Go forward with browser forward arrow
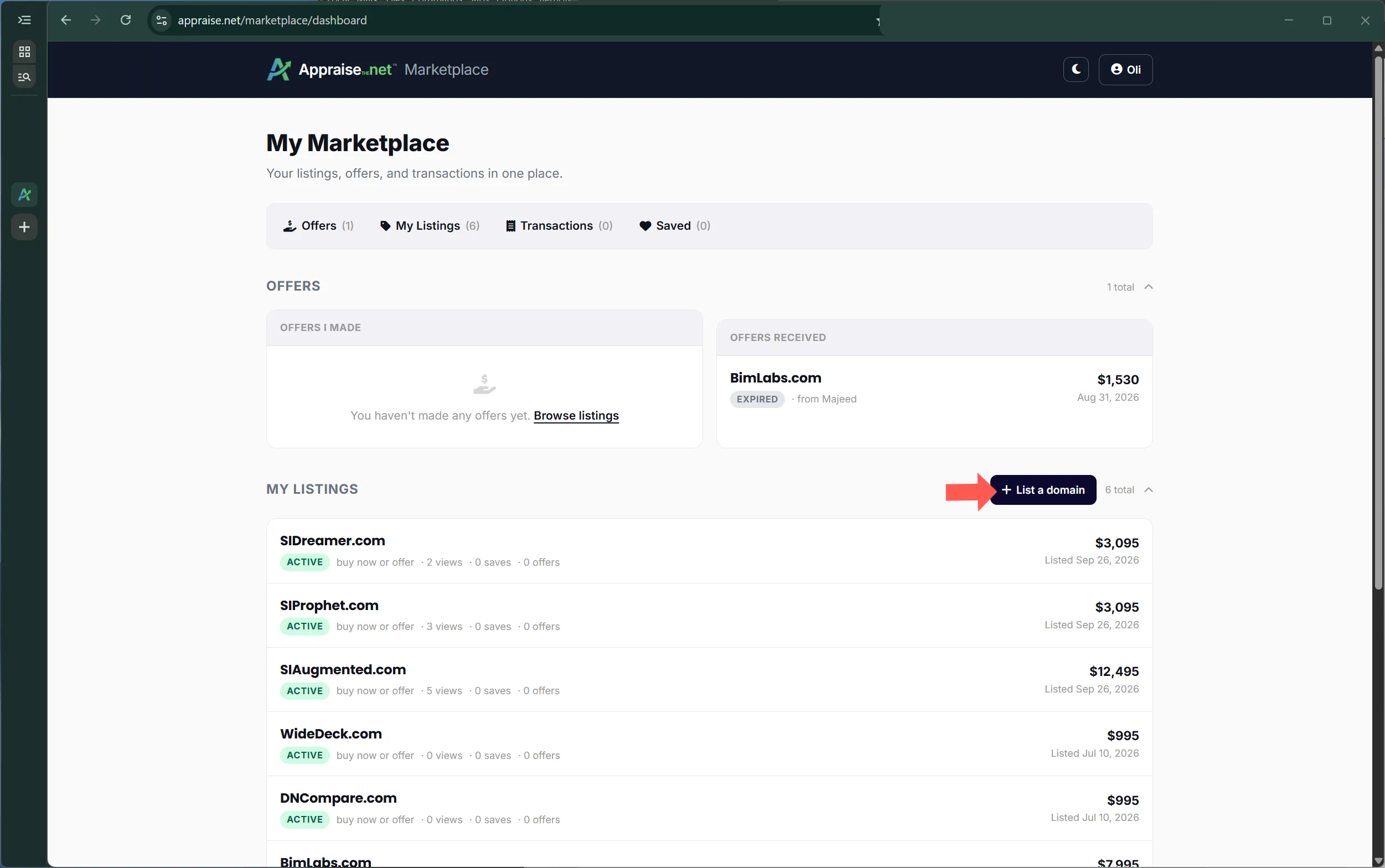Viewport: 1385px width, 868px height. coord(96,20)
